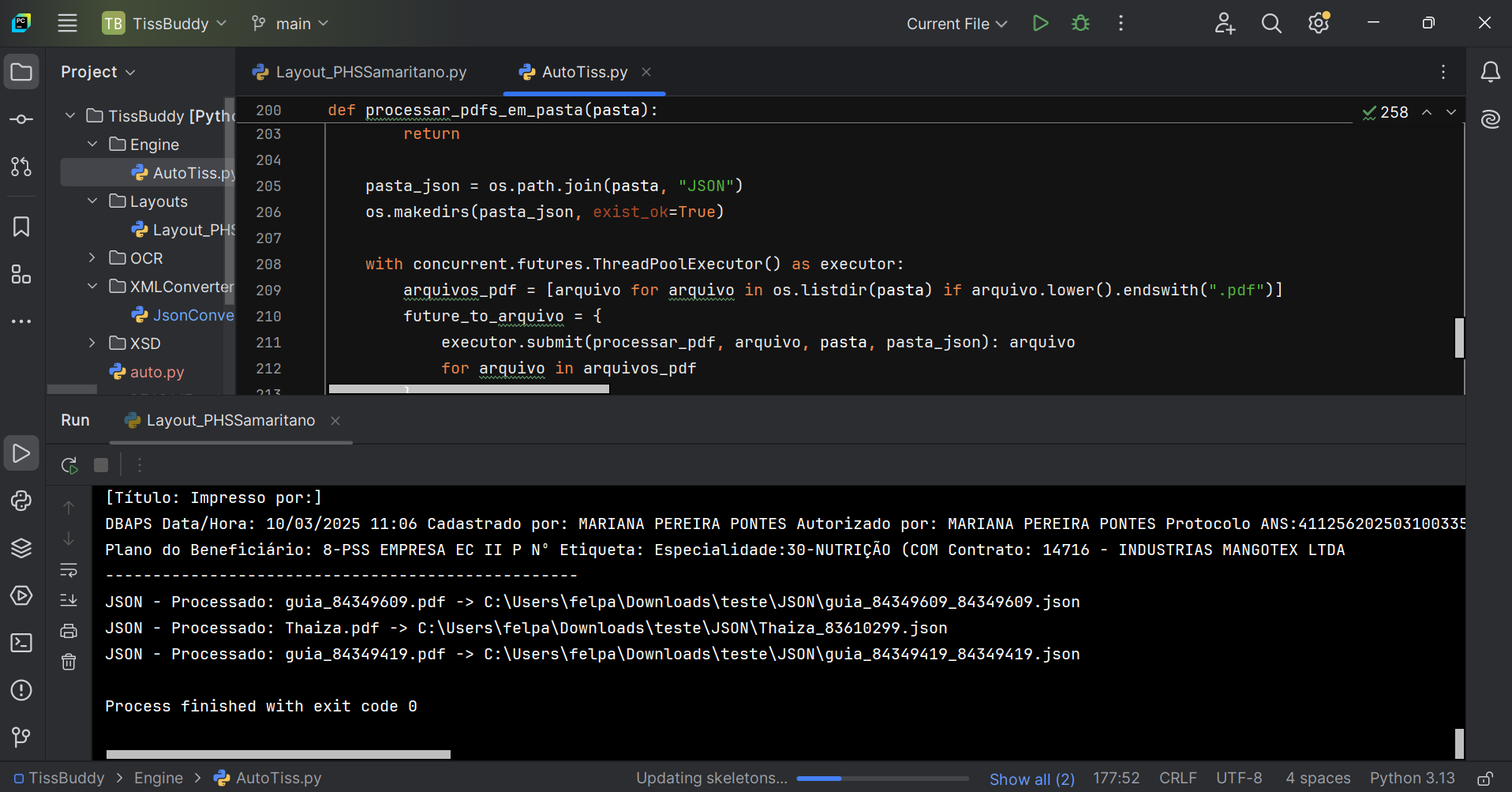Image resolution: width=1512 pixels, height=792 pixels.
Task: Open the Terminal tool window
Action: pyautogui.click(x=21, y=643)
